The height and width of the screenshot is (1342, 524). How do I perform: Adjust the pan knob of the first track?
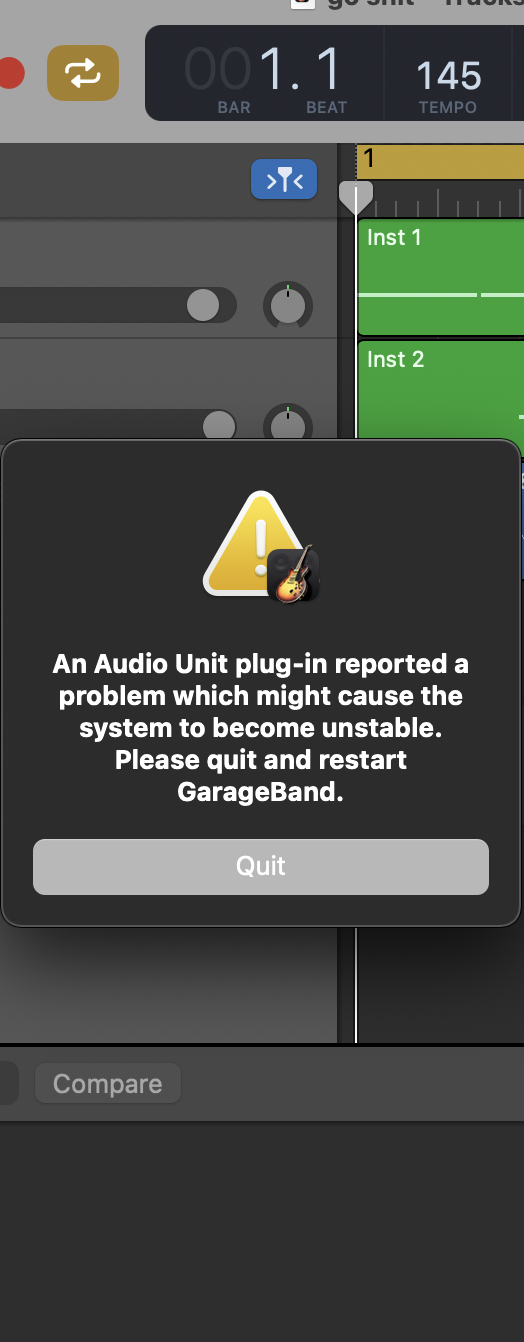(x=288, y=306)
